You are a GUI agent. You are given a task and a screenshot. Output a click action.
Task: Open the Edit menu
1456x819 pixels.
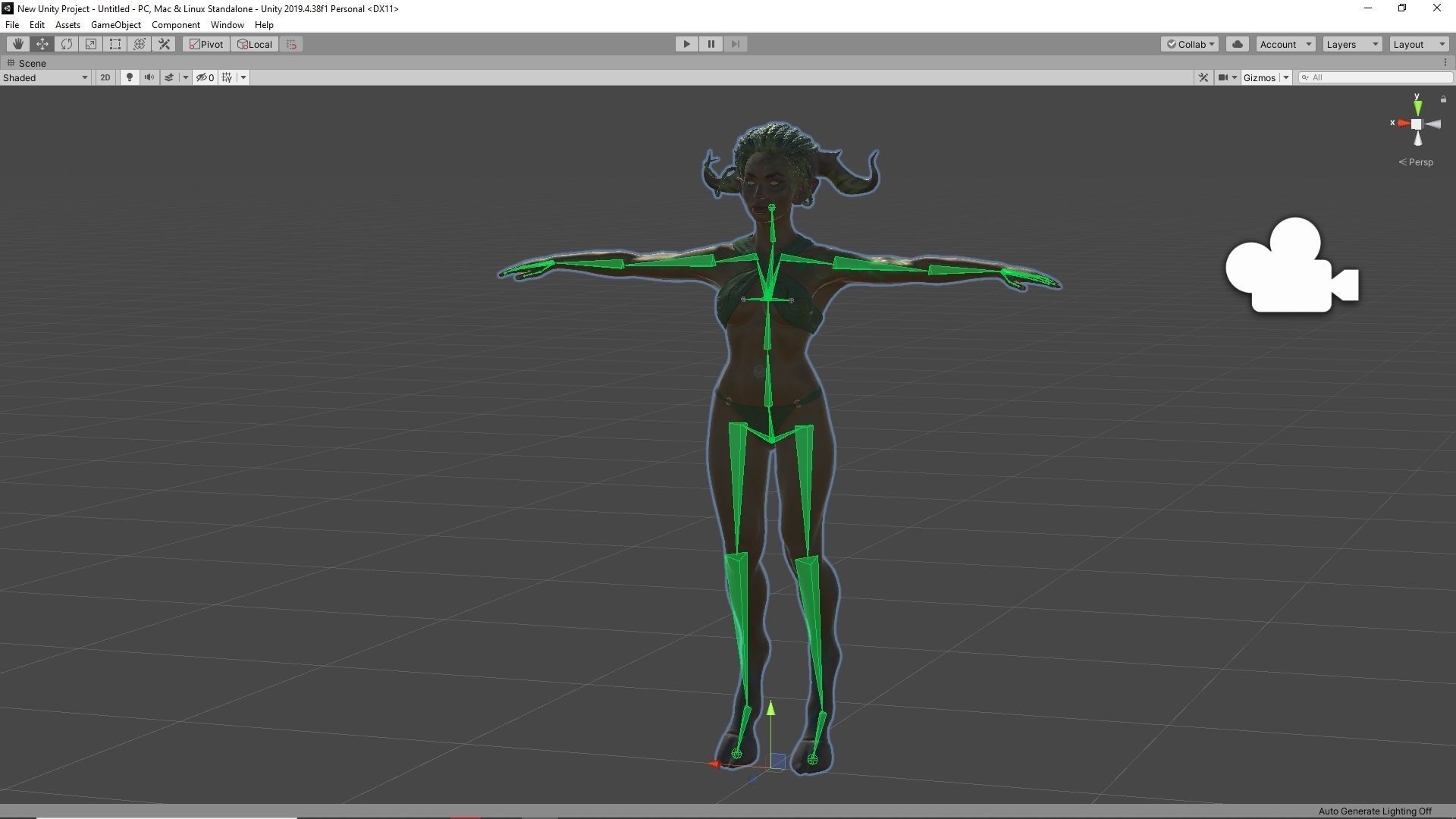coord(37,24)
